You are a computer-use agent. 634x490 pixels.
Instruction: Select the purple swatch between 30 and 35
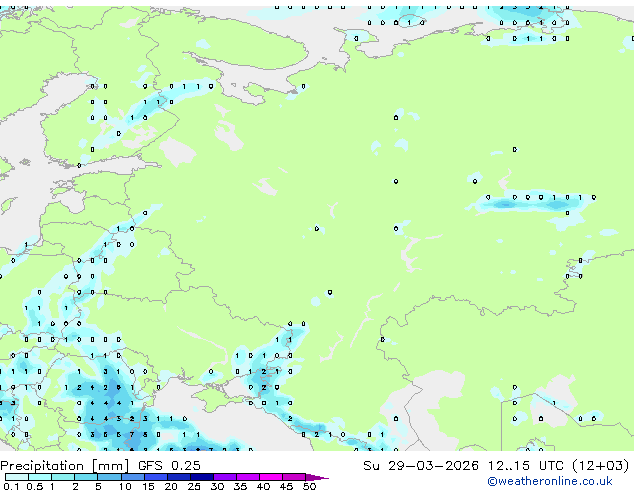225,477
